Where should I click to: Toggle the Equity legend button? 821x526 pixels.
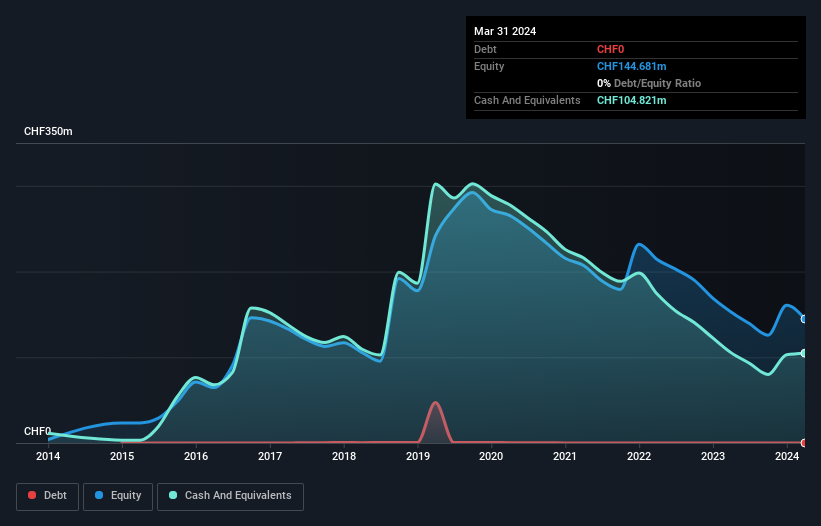coord(118,496)
